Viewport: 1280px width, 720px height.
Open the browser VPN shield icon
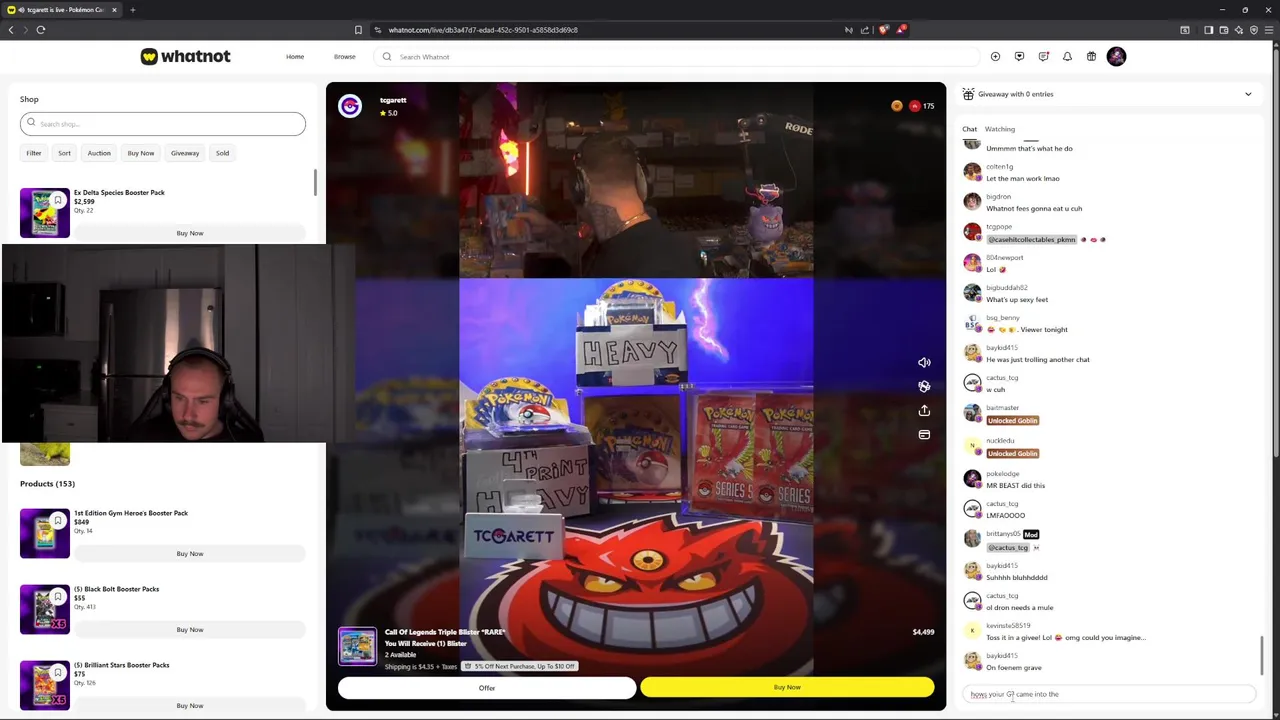click(x=1254, y=30)
